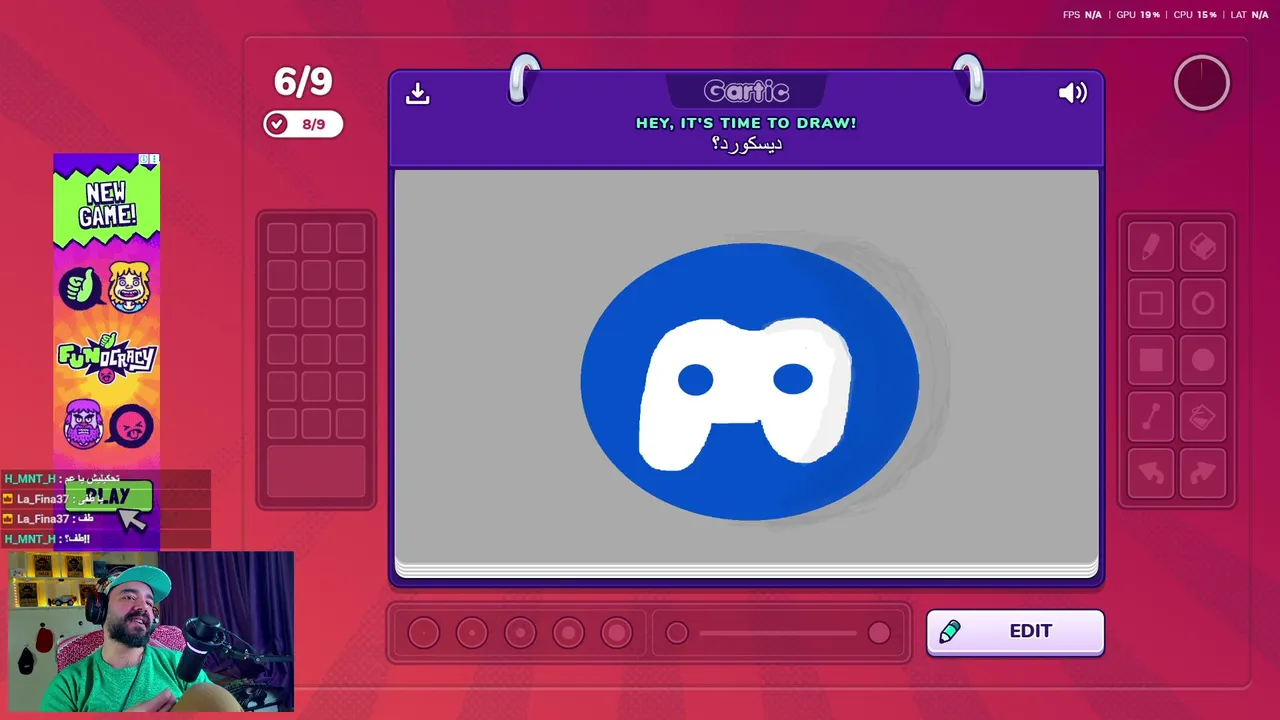Click the Funocracy logo in the ad
This screenshot has height=720, width=1280.
106,358
